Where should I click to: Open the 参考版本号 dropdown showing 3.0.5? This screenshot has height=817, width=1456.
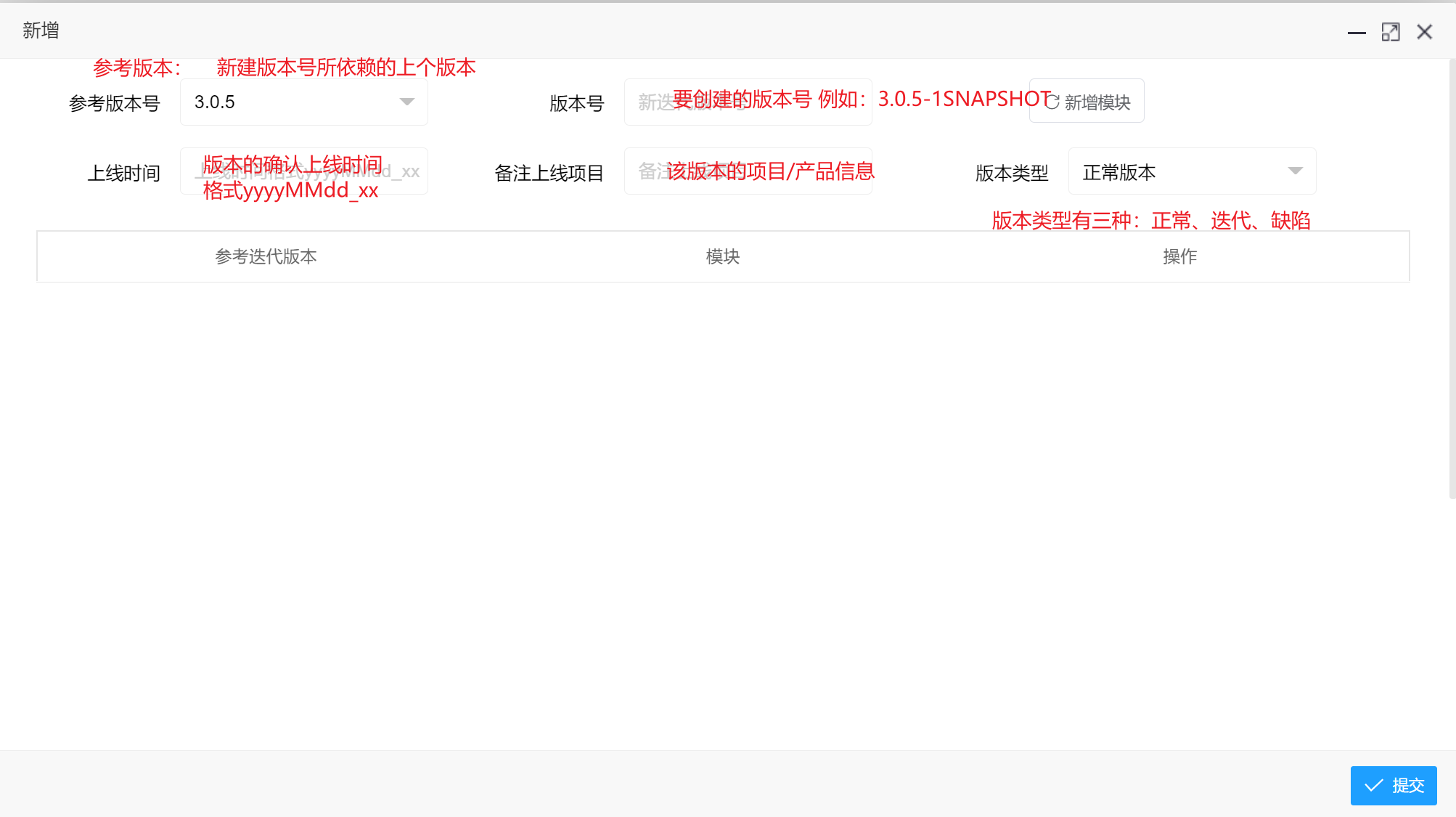(290, 102)
